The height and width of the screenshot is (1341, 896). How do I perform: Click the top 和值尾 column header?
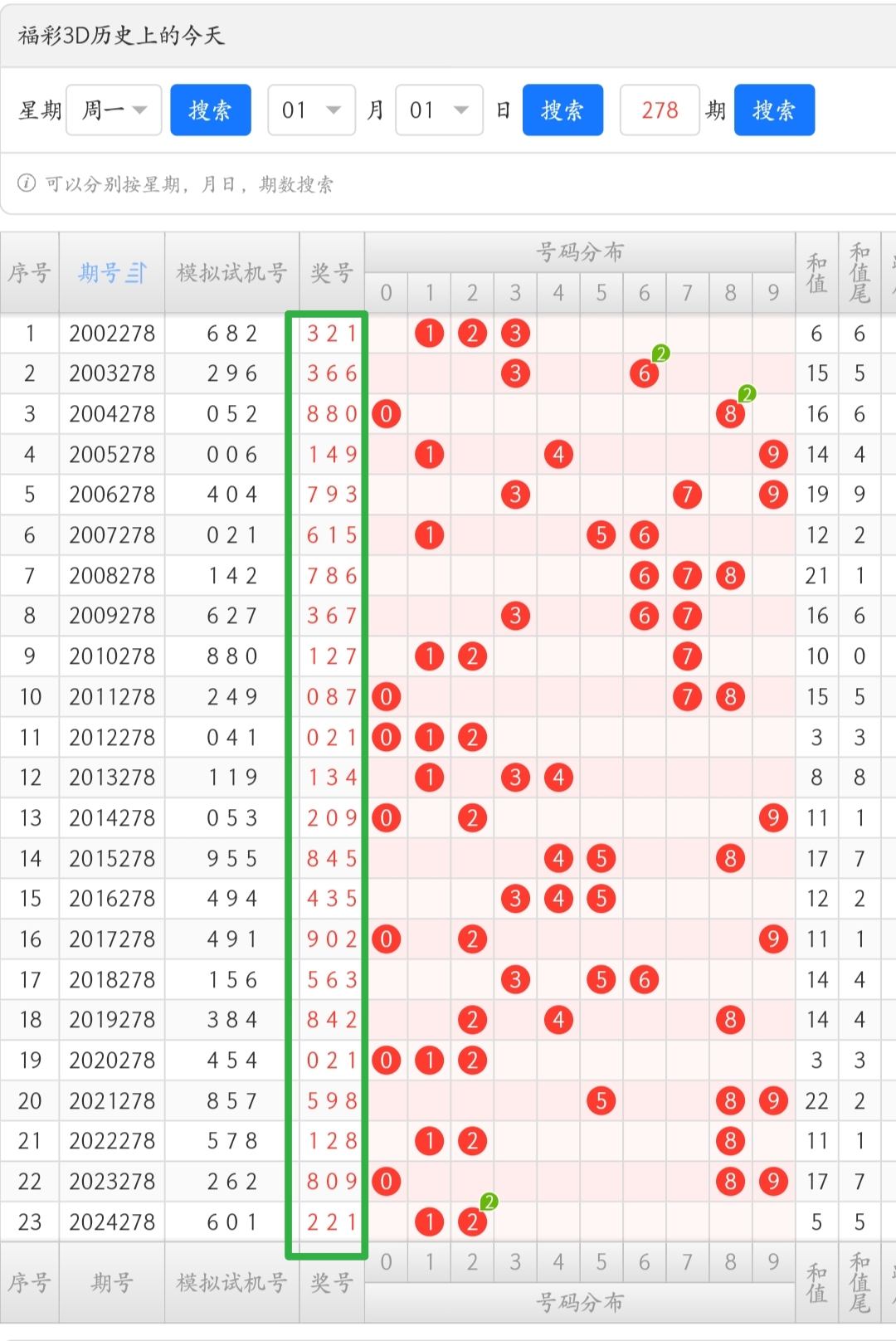(859, 273)
